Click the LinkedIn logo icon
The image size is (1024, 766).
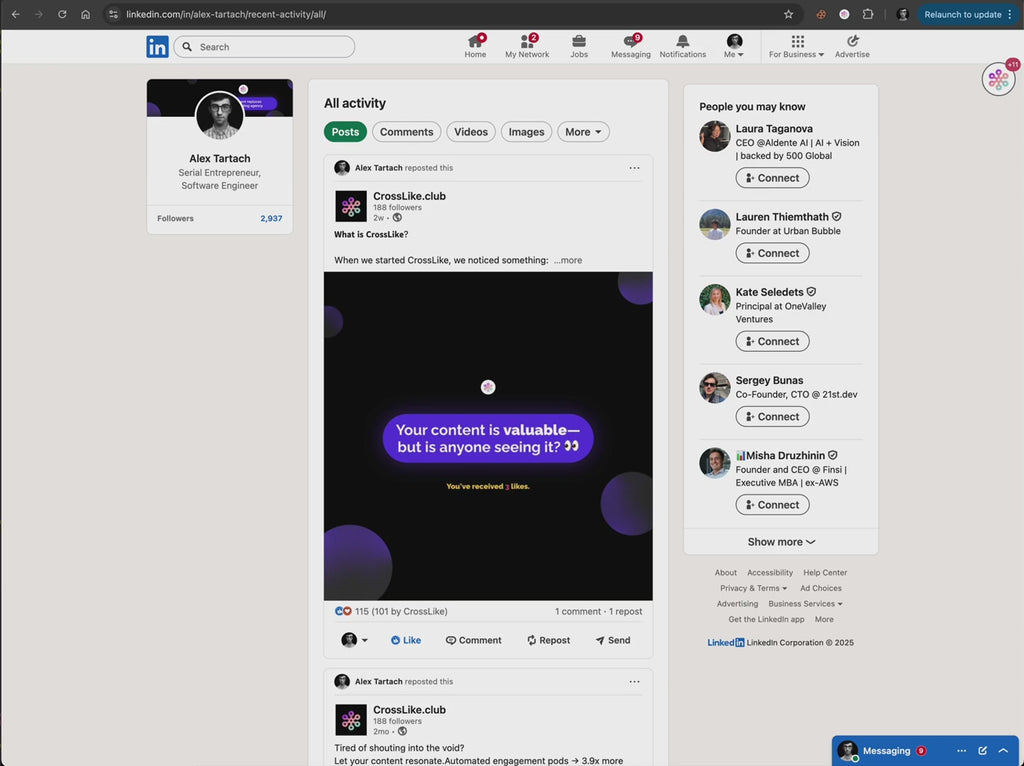[157, 47]
